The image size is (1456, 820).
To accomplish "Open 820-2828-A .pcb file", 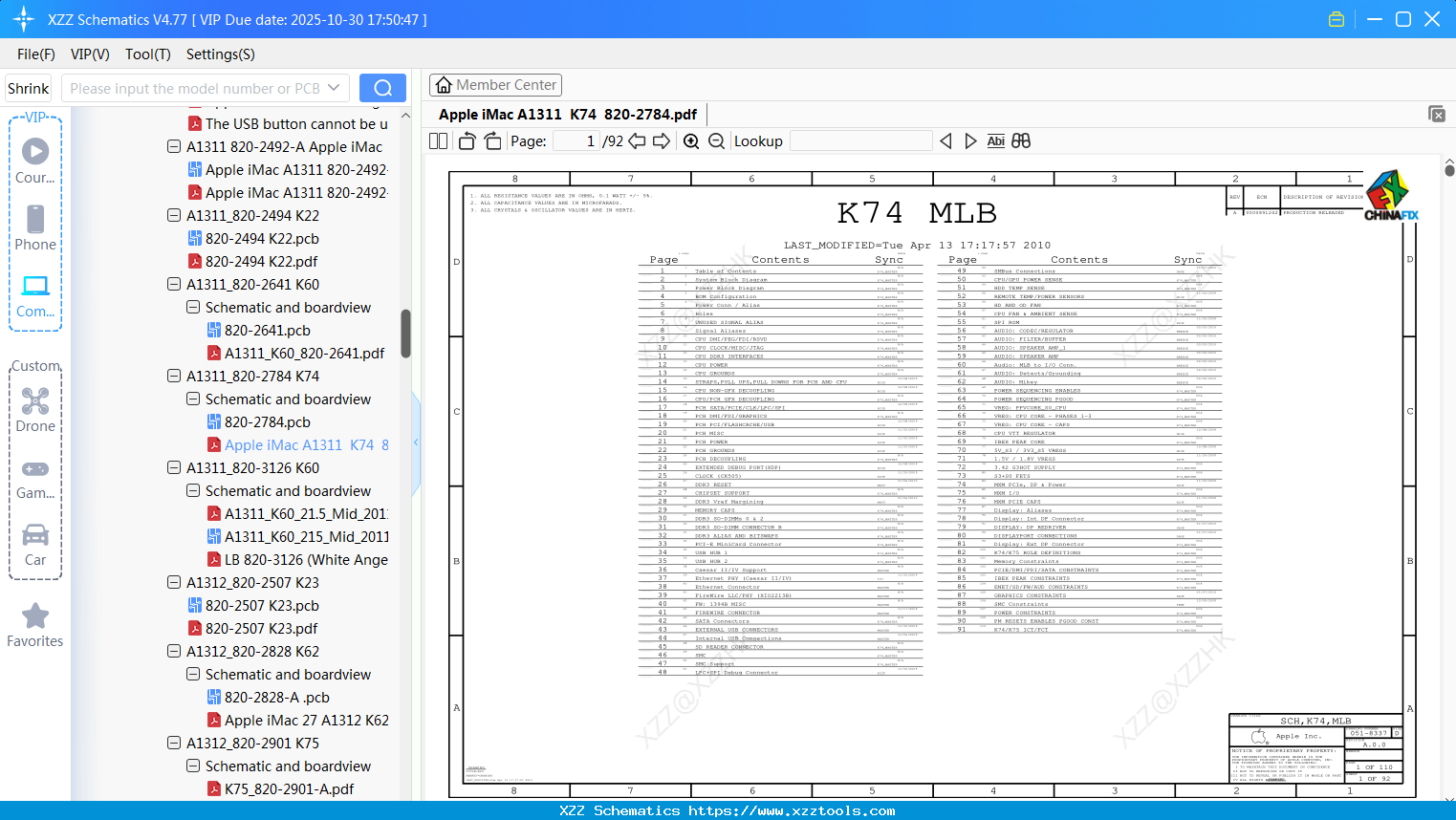I will pos(277,698).
